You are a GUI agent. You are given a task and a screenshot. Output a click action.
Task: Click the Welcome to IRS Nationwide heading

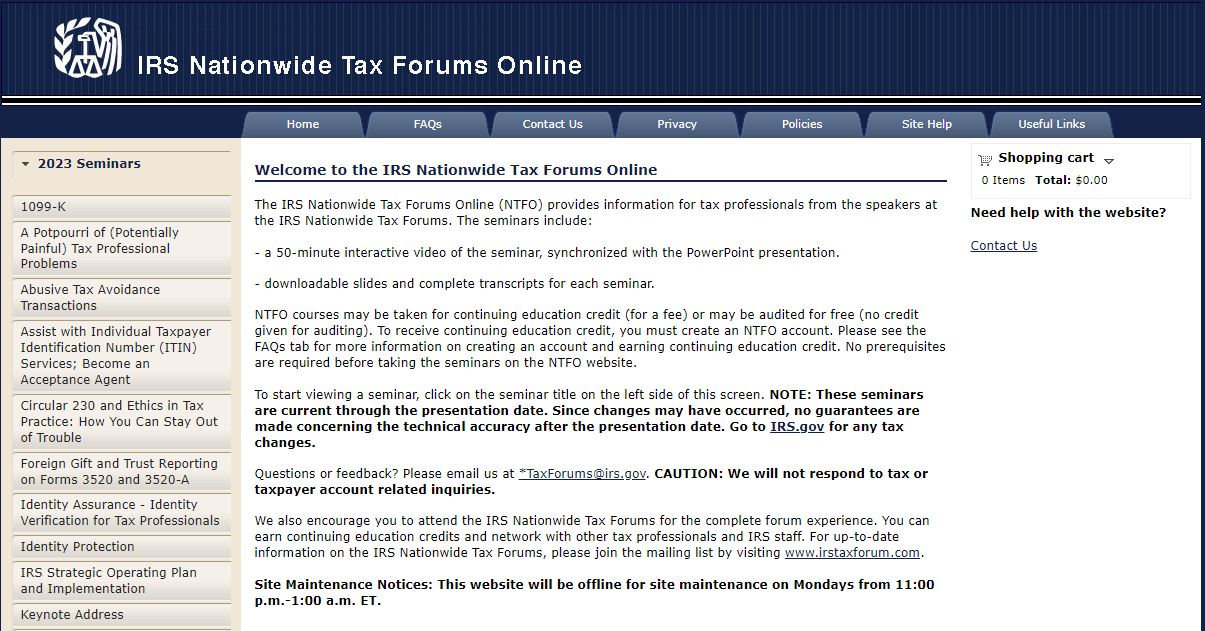456,170
